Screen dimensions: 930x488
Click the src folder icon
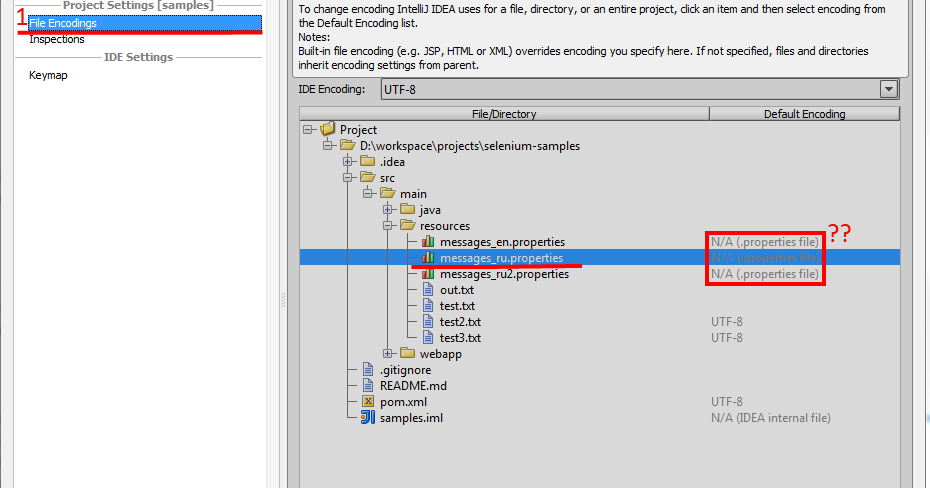[x=368, y=177]
